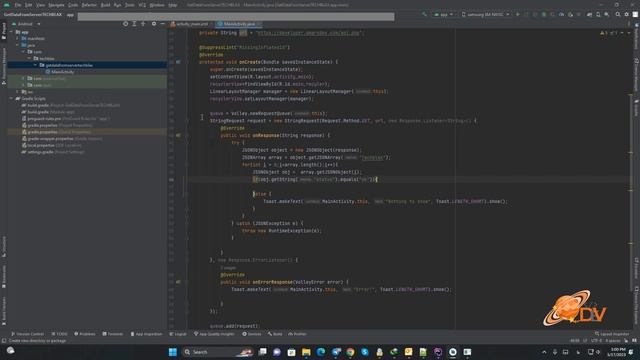Click Expand All in Project panel
The height and width of the screenshot is (360, 640).
tap(134, 24)
